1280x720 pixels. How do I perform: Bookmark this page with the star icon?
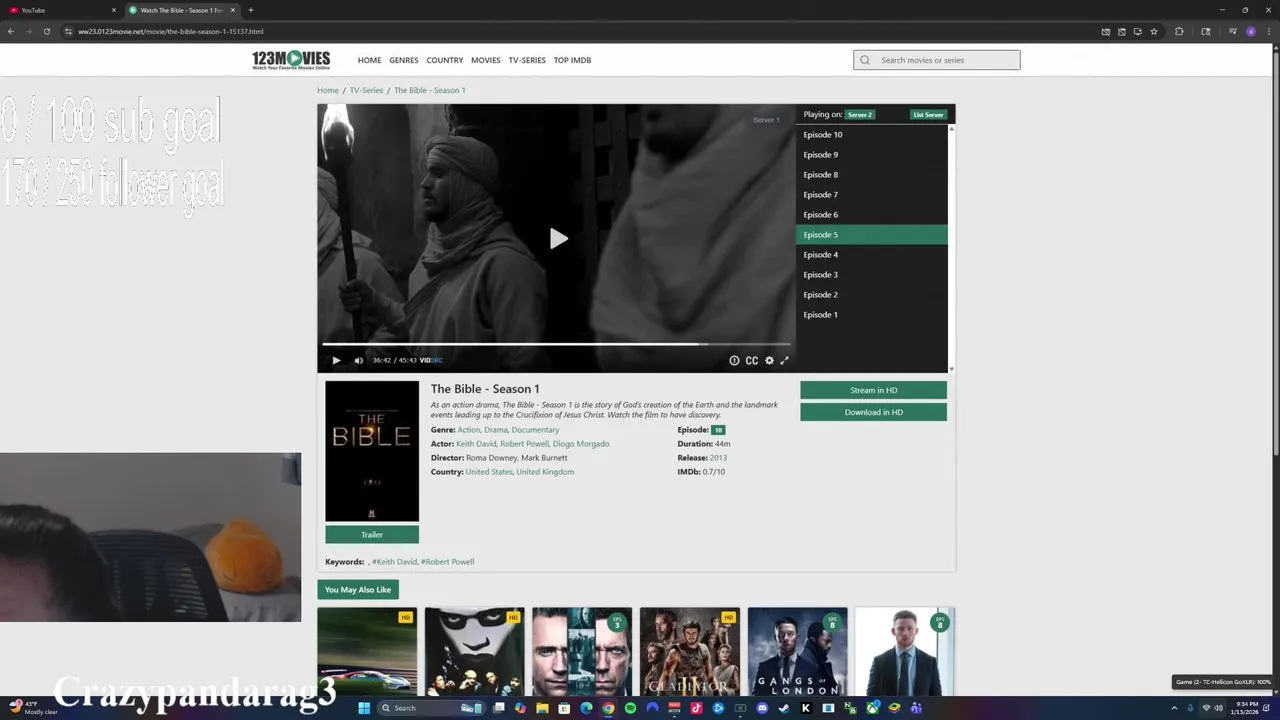click(x=1154, y=31)
